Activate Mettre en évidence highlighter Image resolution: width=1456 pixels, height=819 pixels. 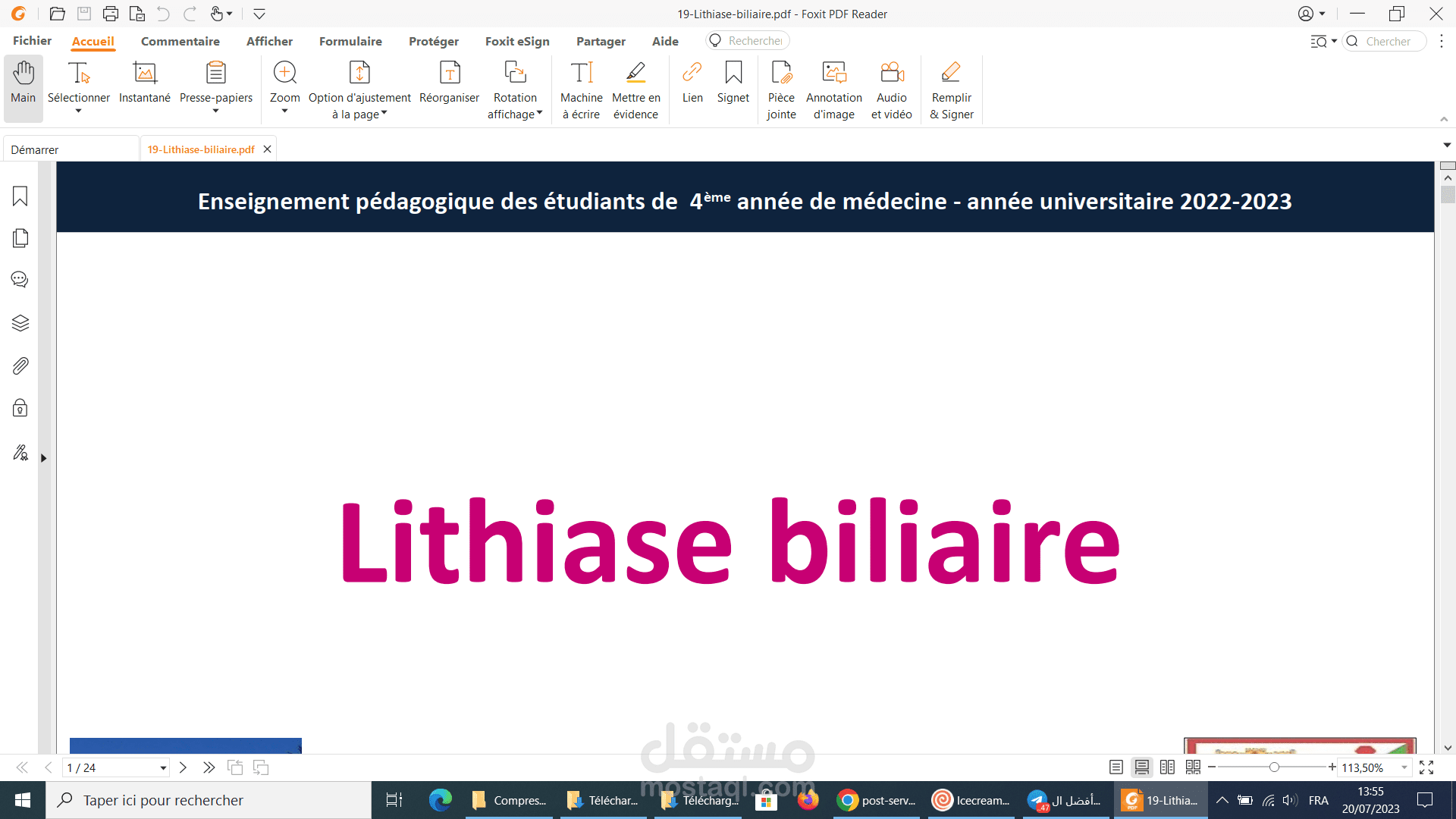click(636, 89)
